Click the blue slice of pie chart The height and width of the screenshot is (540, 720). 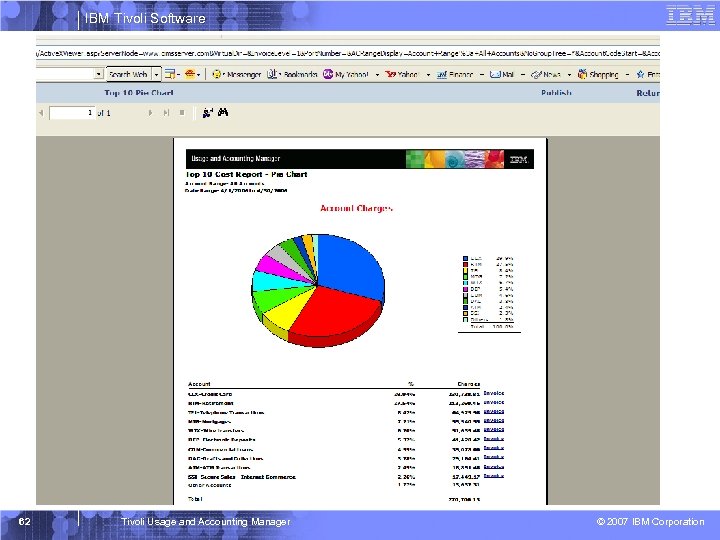(349, 266)
